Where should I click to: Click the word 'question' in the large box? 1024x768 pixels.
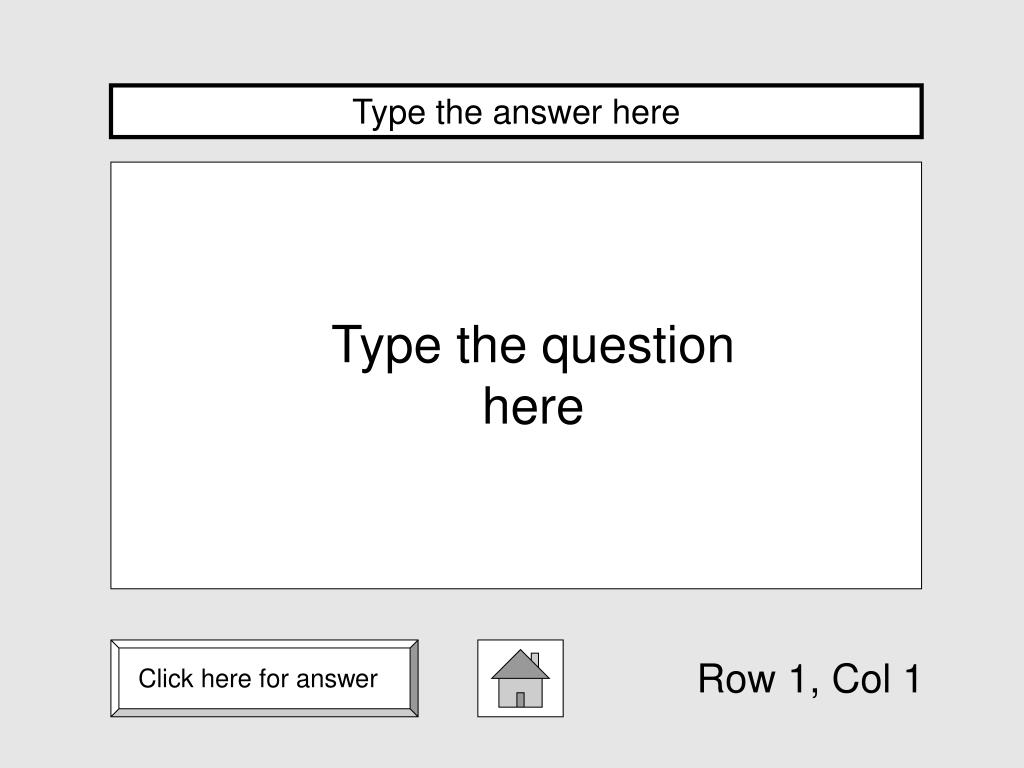coord(637,346)
